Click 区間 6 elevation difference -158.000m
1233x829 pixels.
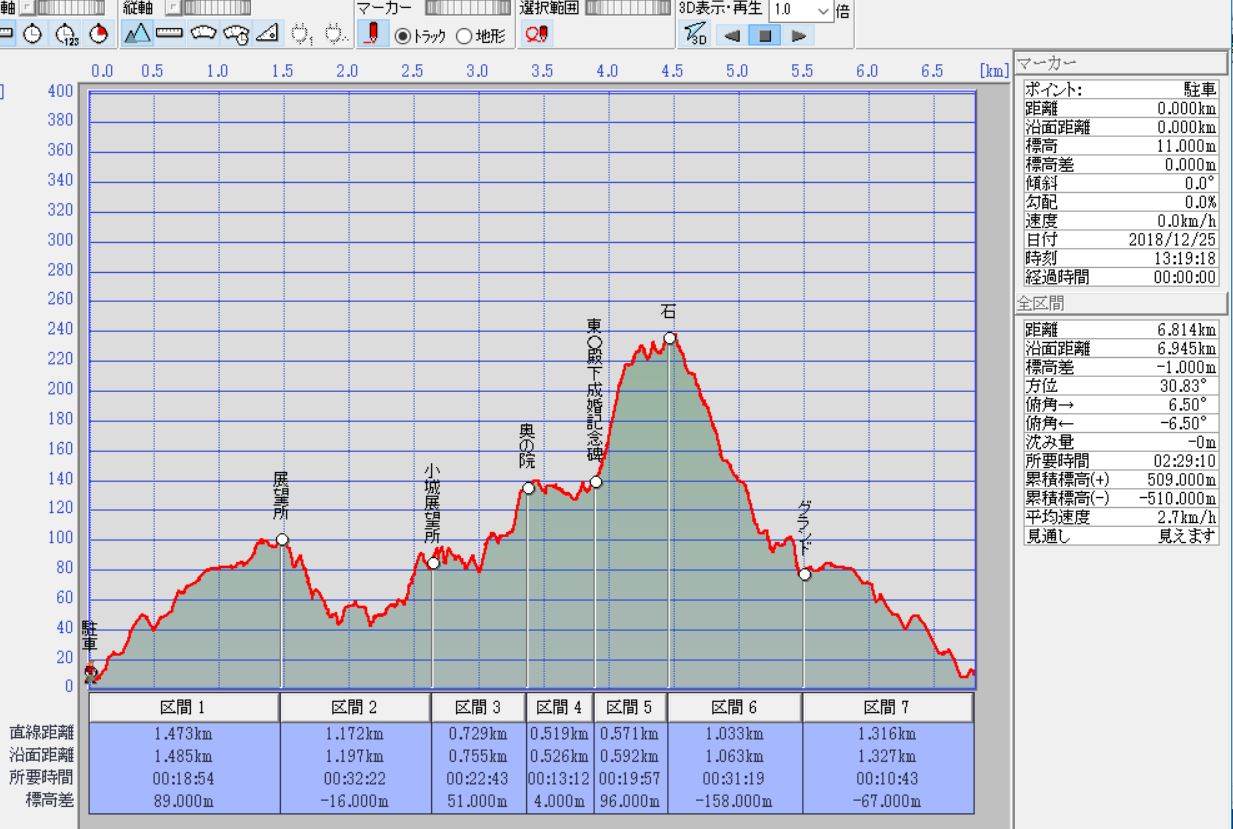pos(734,801)
